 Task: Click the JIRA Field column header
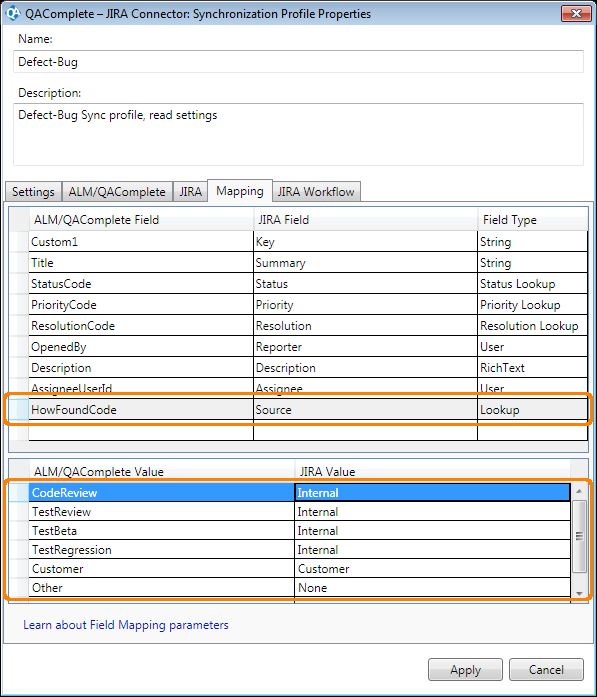(x=365, y=220)
